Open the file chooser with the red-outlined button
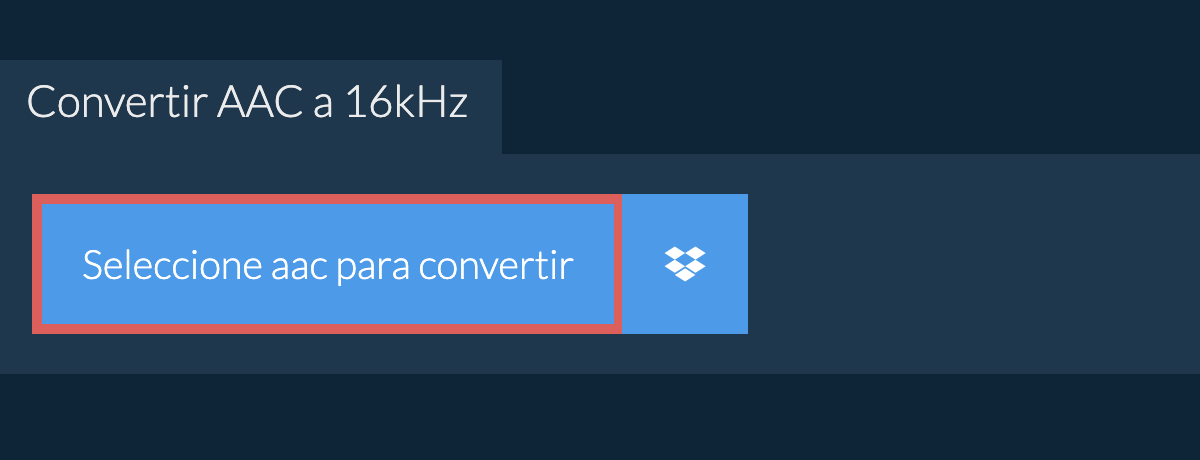This screenshot has width=1200, height=460. pos(327,264)
